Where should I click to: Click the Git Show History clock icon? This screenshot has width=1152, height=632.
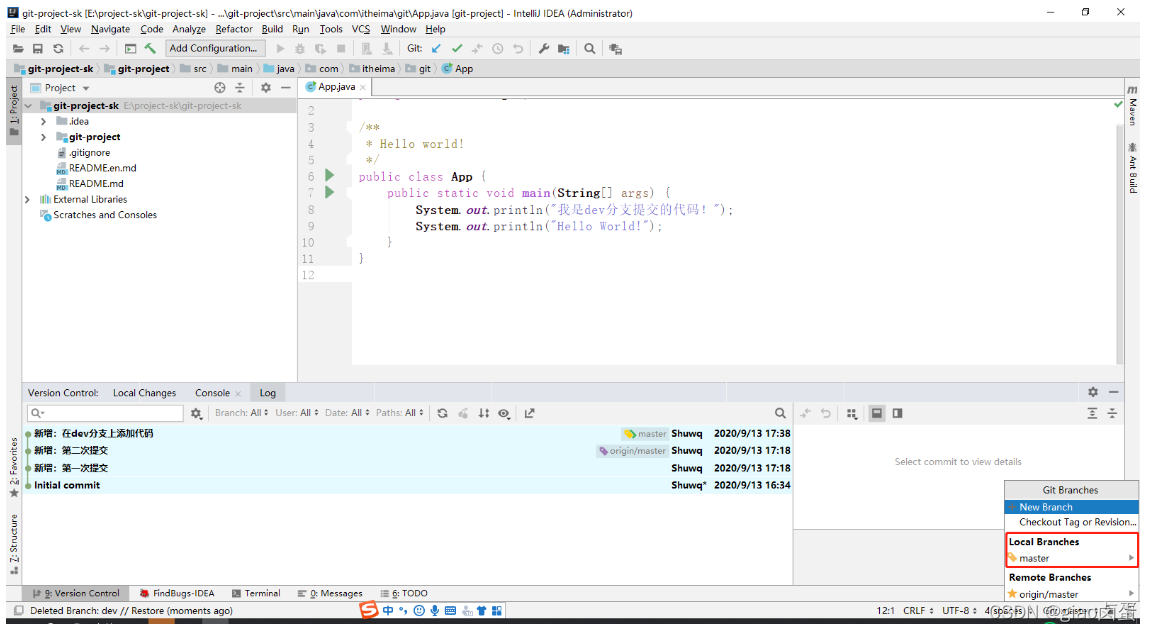497,49
